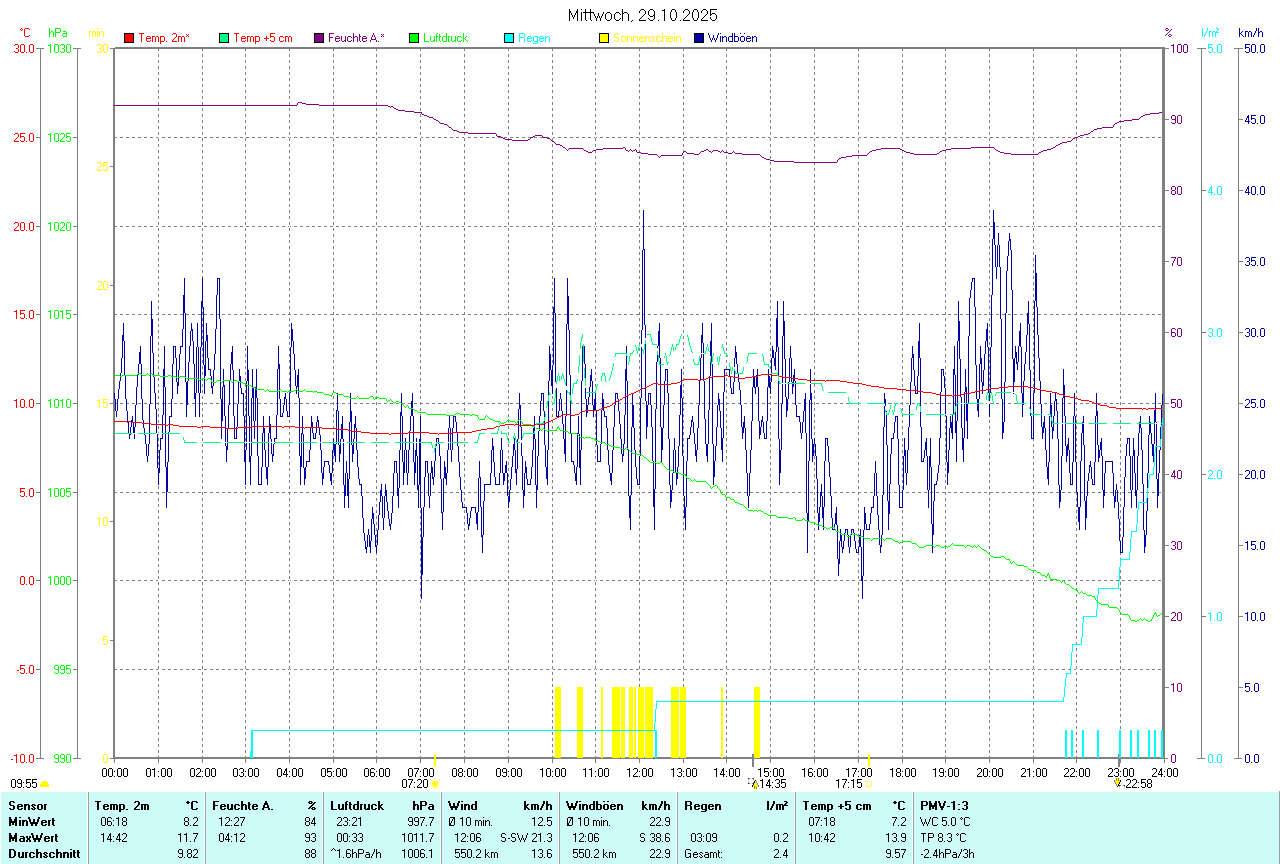Click the moonset icon at 22:58

point(1117,784)
